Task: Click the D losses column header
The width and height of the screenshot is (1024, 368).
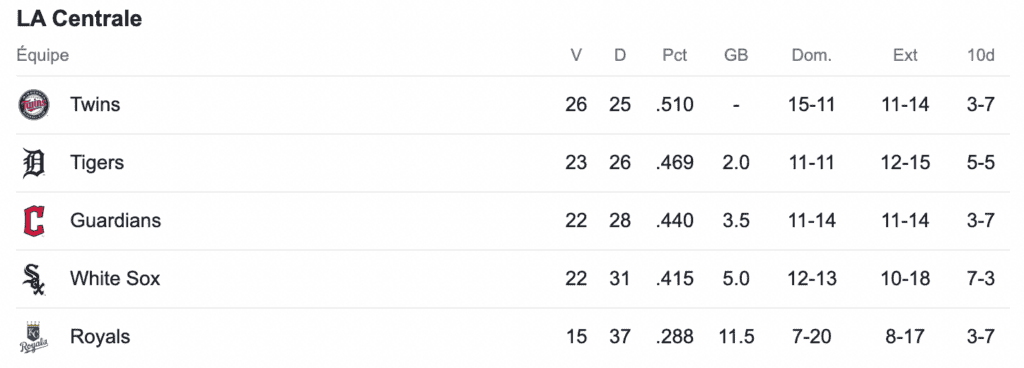Action: (620, 55)
